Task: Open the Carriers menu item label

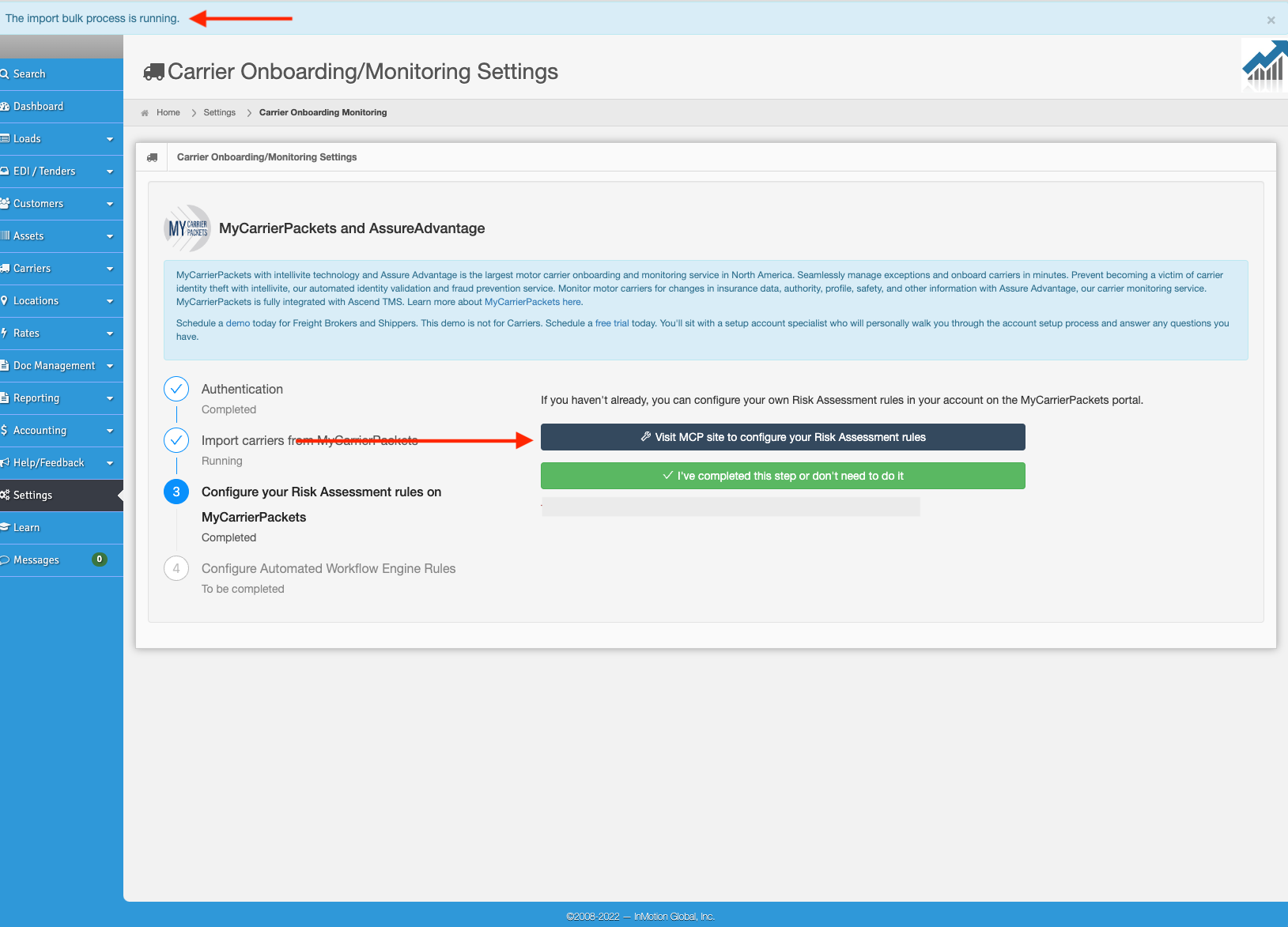Action: coord(32,269)
